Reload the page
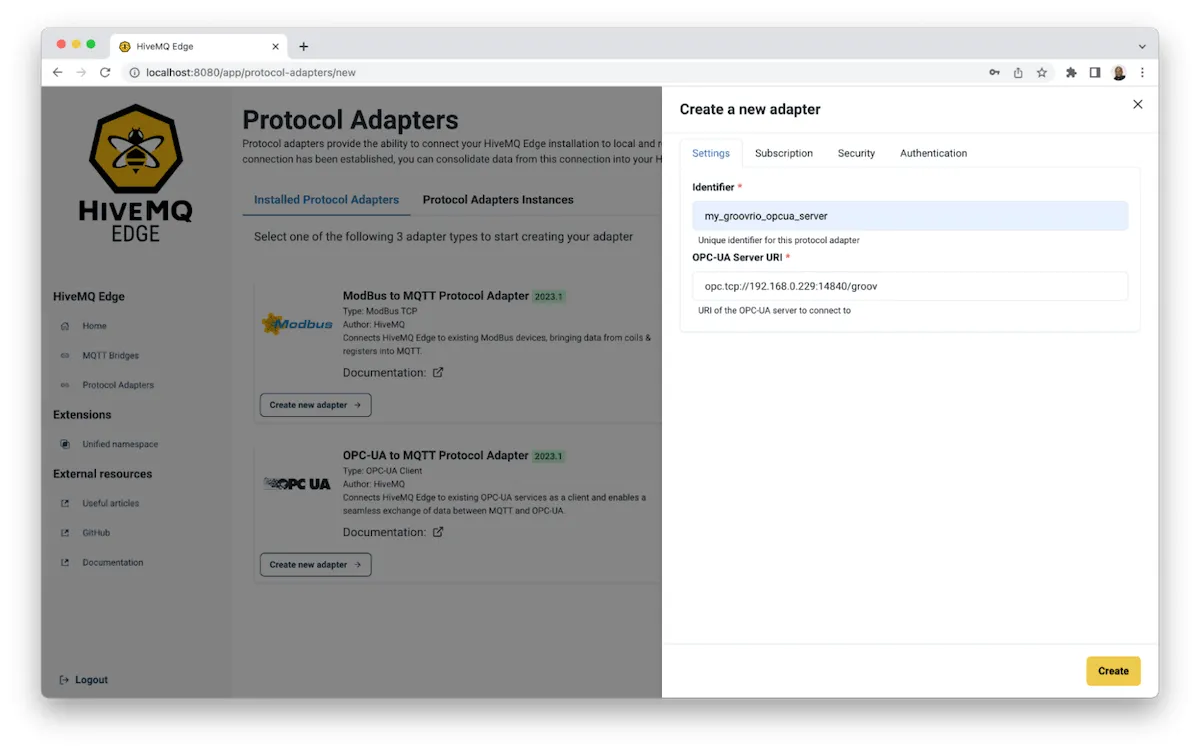Screen dimensions: 1200x753 tap(105, 73)
